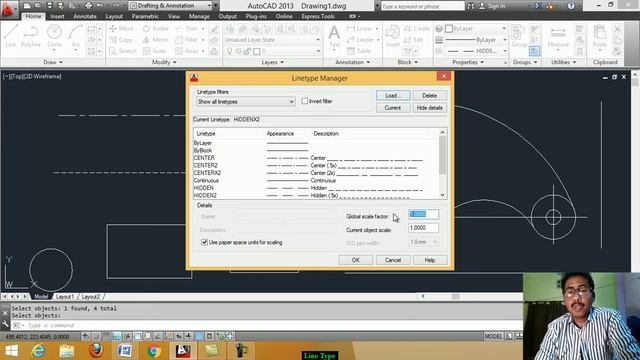Click the Move tool in Modify panel
Viewport: 640px width, 360px height.
(121, 29)
